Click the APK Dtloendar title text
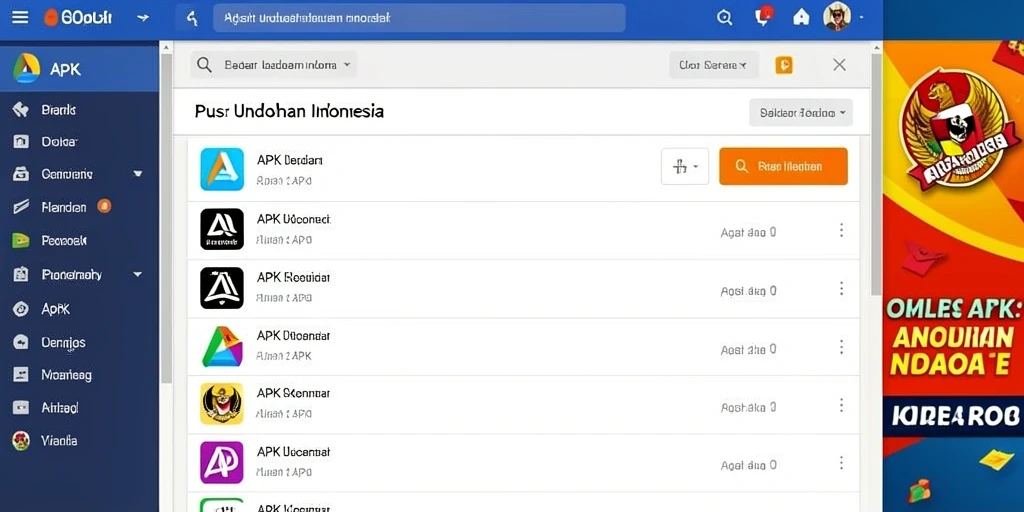1024x512 pixels. coord(293,336)
